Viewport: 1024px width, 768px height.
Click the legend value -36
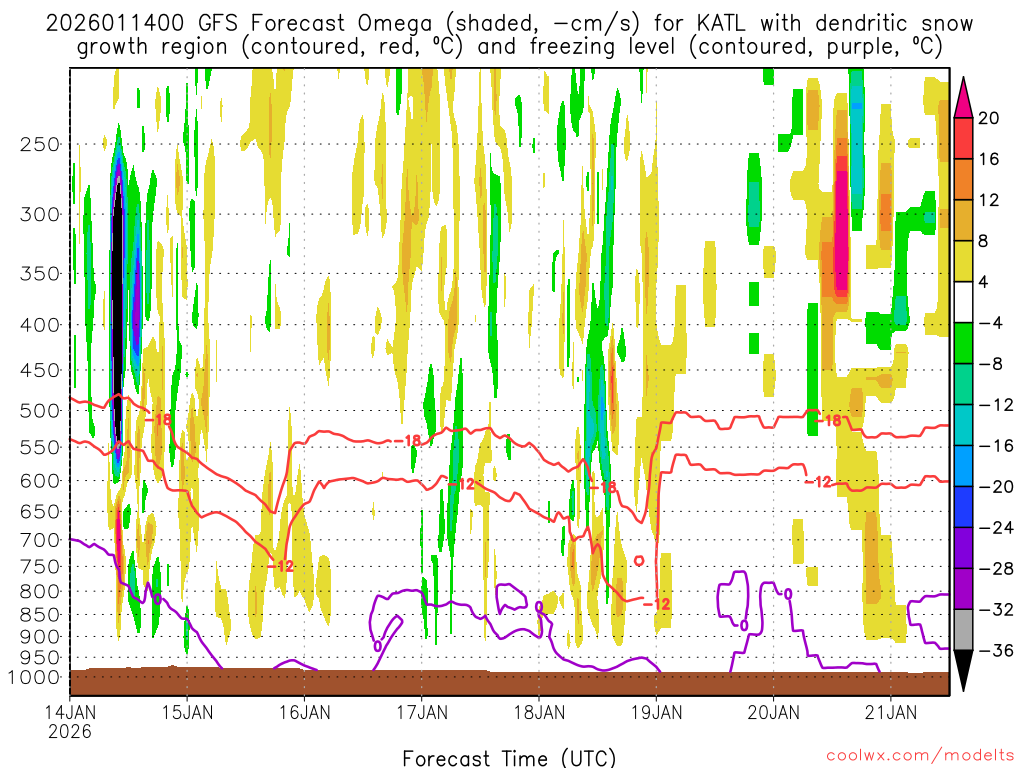(996, 650)
